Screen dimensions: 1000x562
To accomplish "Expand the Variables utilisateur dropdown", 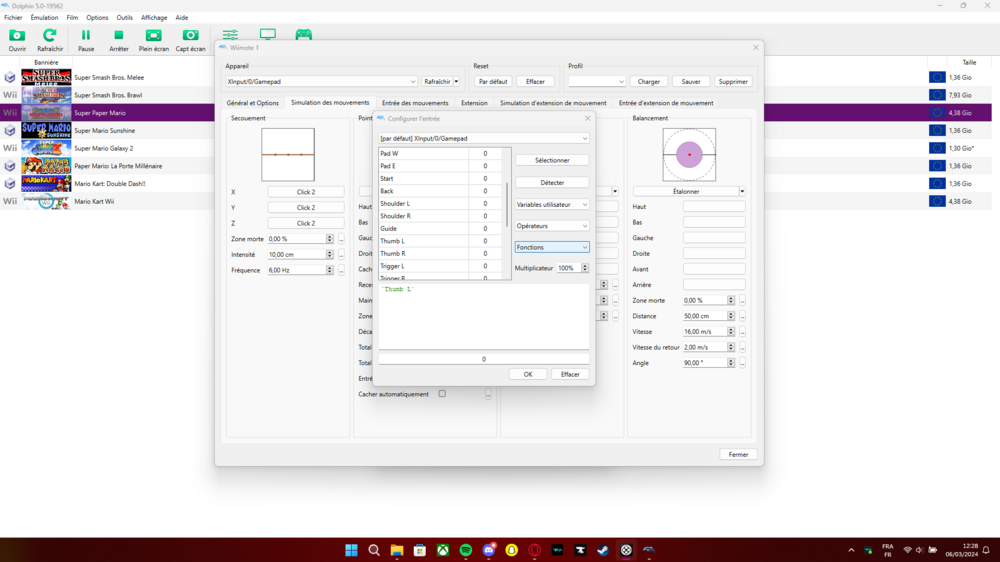I will coord(552,205).
